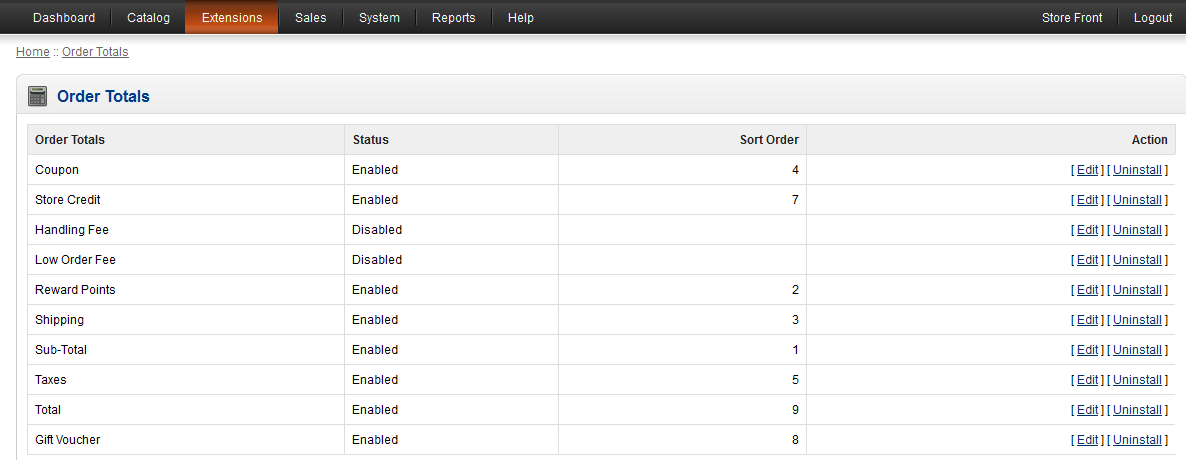Open the Dashboard menu
The height and width of the screenshot is (460, 1186).
[64, 18]
